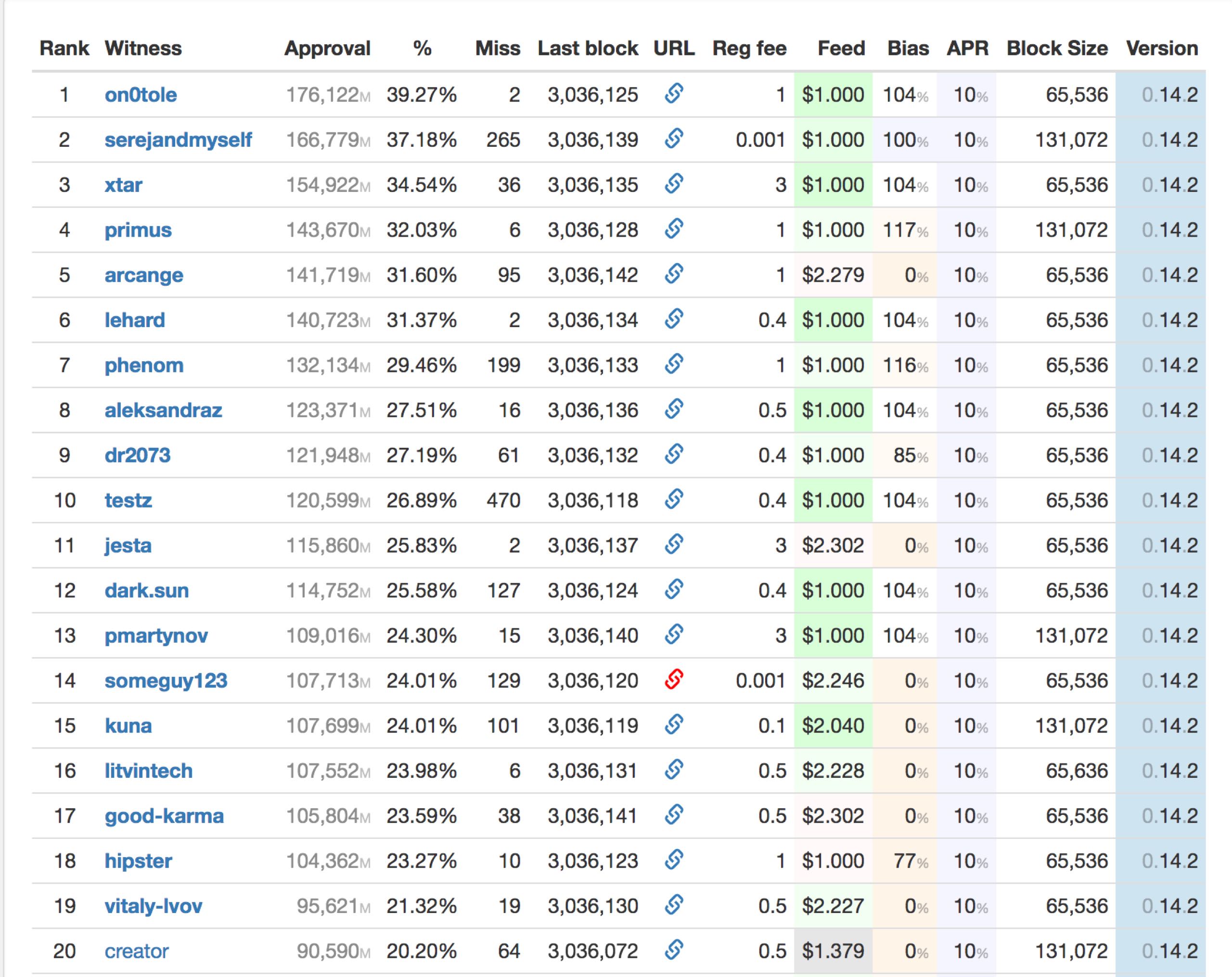Open the vitaly-lvov witness page
The width and height of the screenshot is (1232, 977).
coord(153,906)
